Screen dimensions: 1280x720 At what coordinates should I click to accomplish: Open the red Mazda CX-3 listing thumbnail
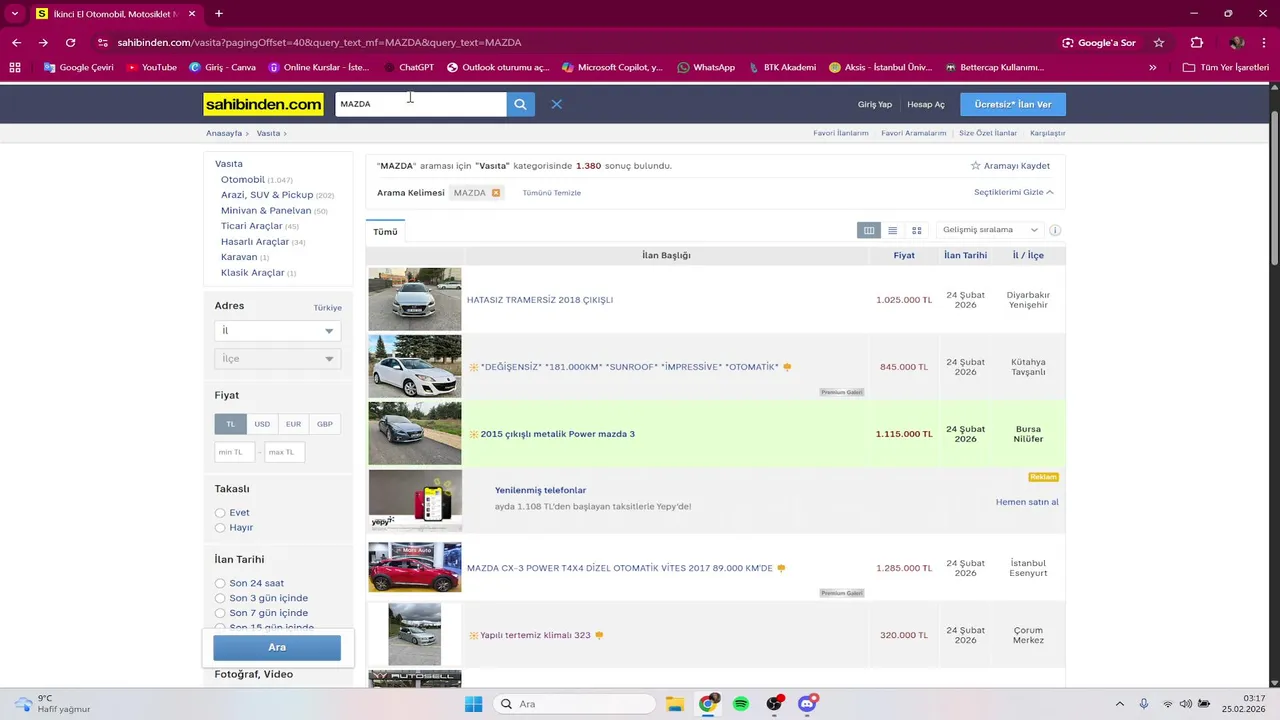click(415, 567)
